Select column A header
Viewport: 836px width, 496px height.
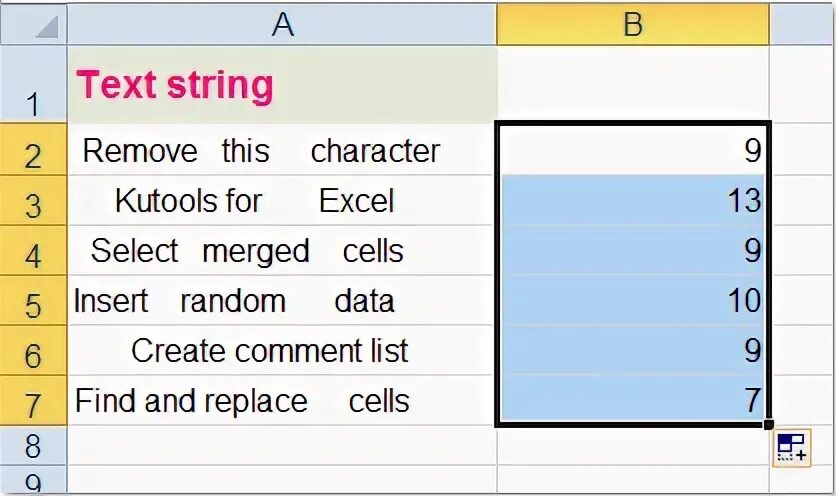(282, 25)
